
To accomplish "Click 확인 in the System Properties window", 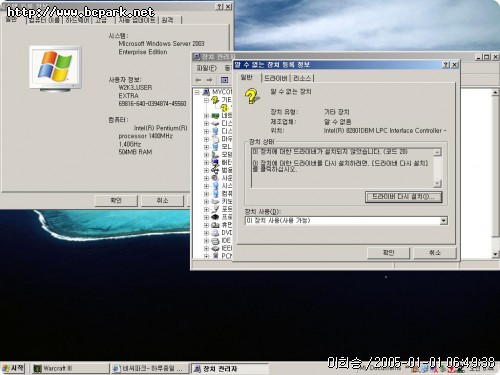I will pyautogui.click(x=116, y=201).
